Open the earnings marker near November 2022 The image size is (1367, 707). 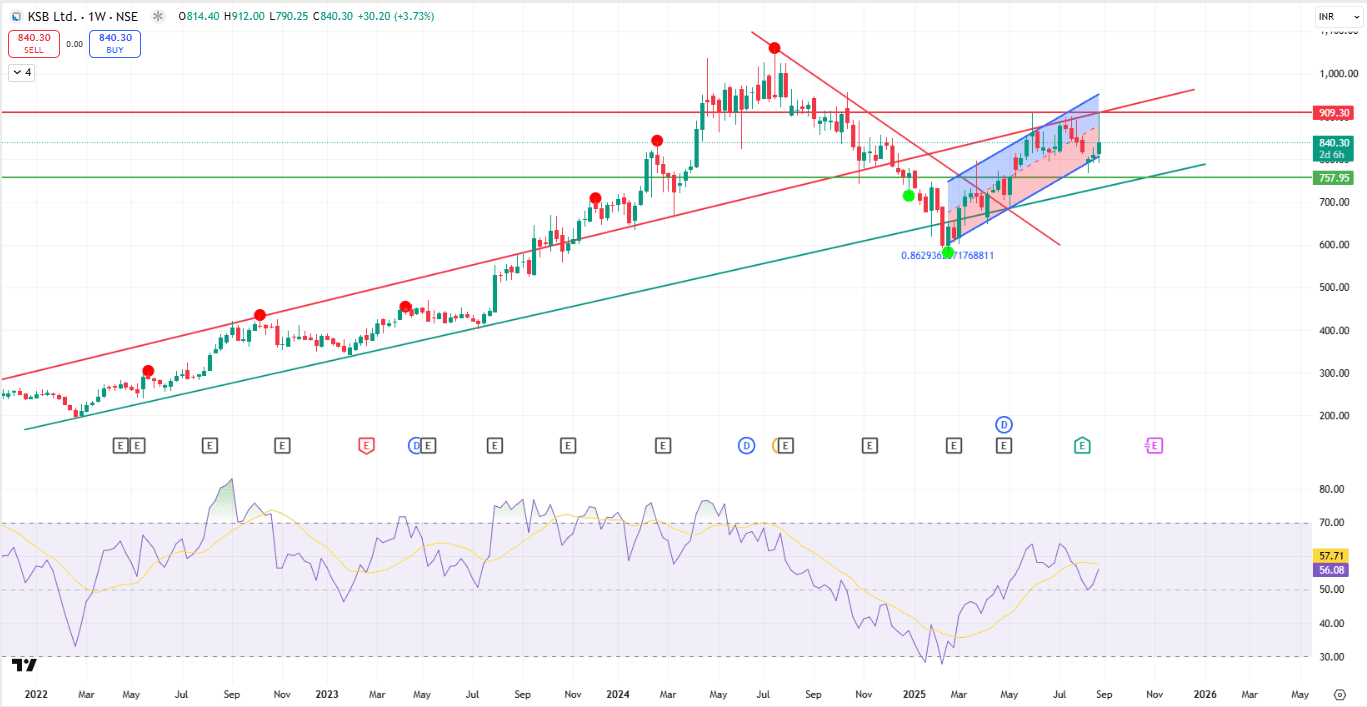283,445
